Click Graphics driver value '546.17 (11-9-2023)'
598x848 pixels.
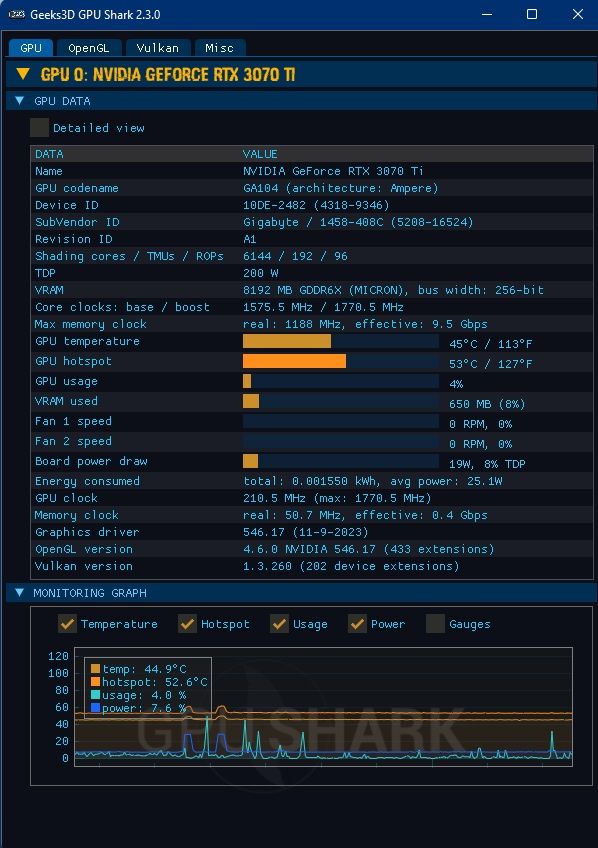click(x=305, y=532)
